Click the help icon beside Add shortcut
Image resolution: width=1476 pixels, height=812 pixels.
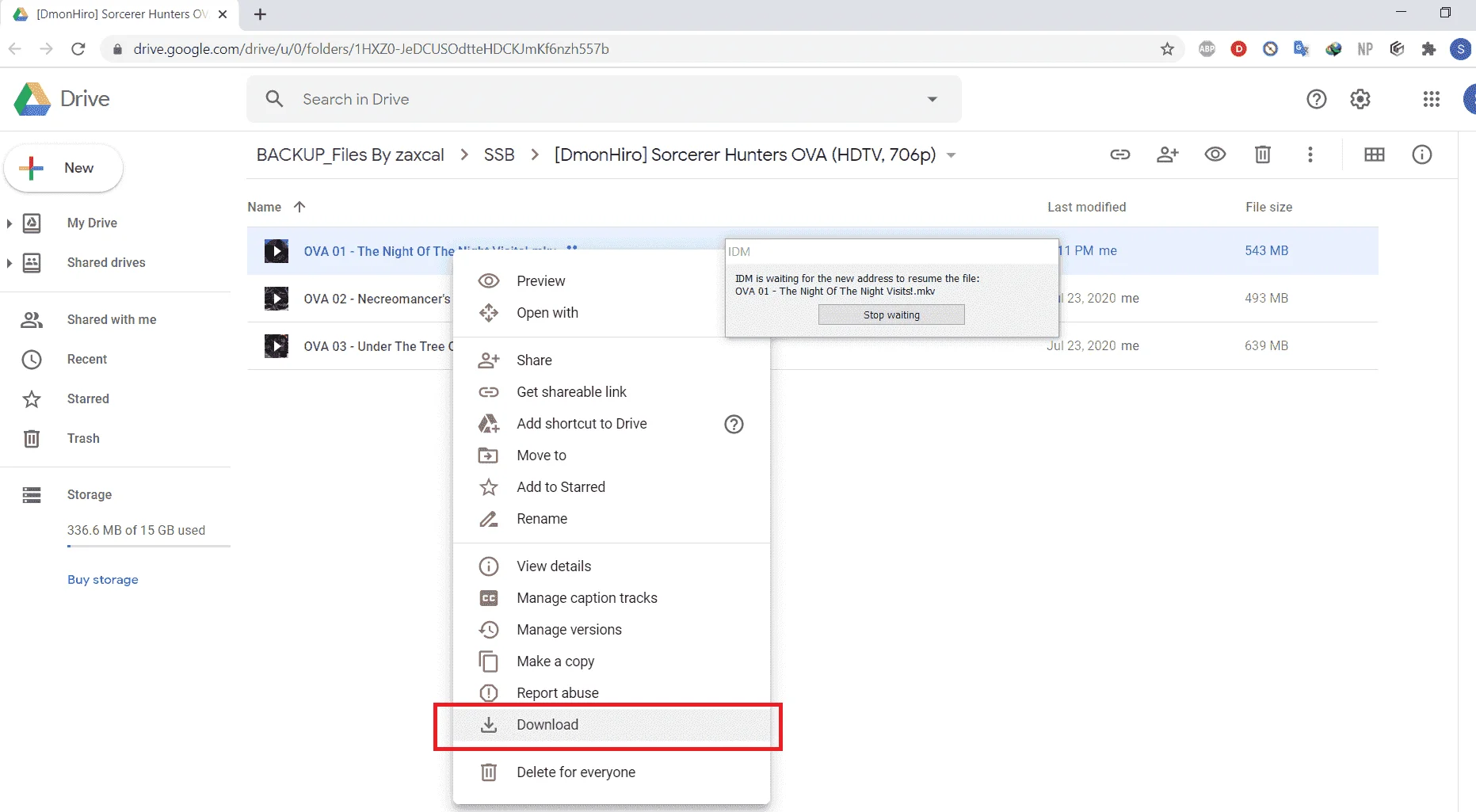pos(734,424)
